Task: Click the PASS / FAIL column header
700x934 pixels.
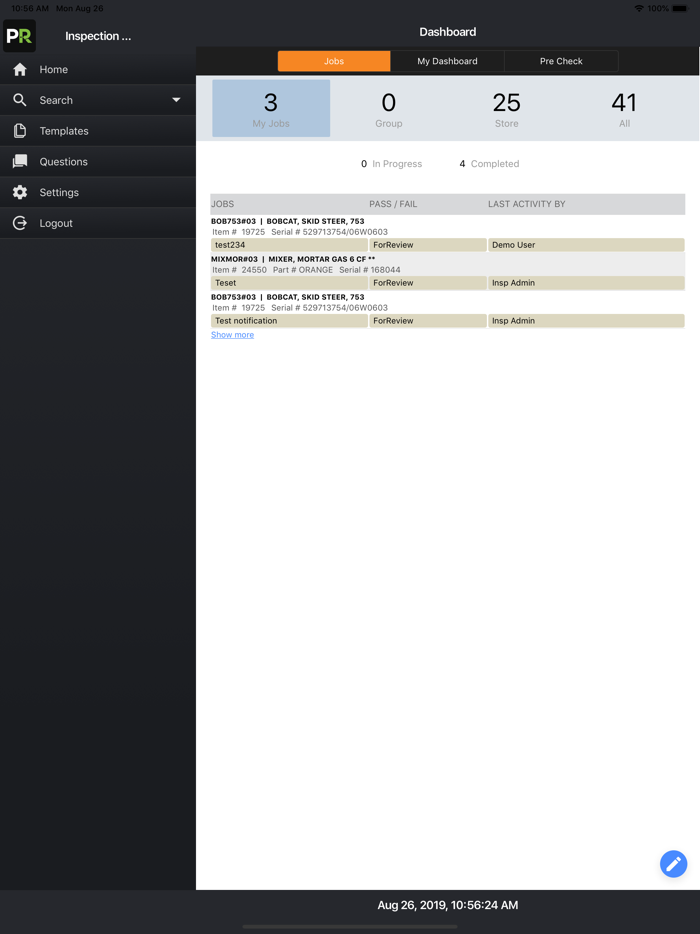Action: tap(393, 204)
